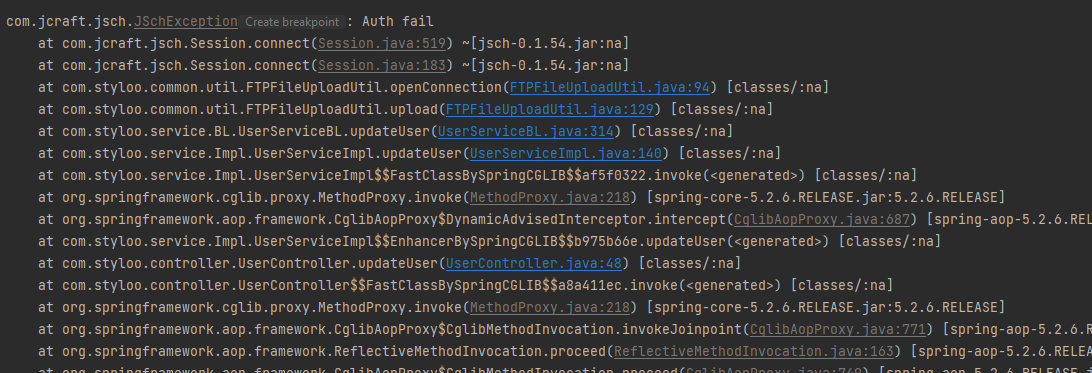Open ReflectiveMethodInvocation.java:163 link

pyautogui.click(x=754, y=351)
